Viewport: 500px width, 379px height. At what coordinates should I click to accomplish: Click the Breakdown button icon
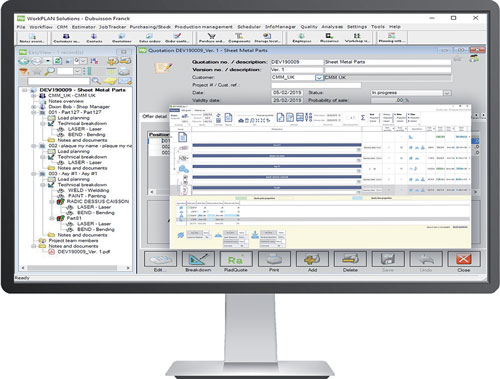point(198,259)
